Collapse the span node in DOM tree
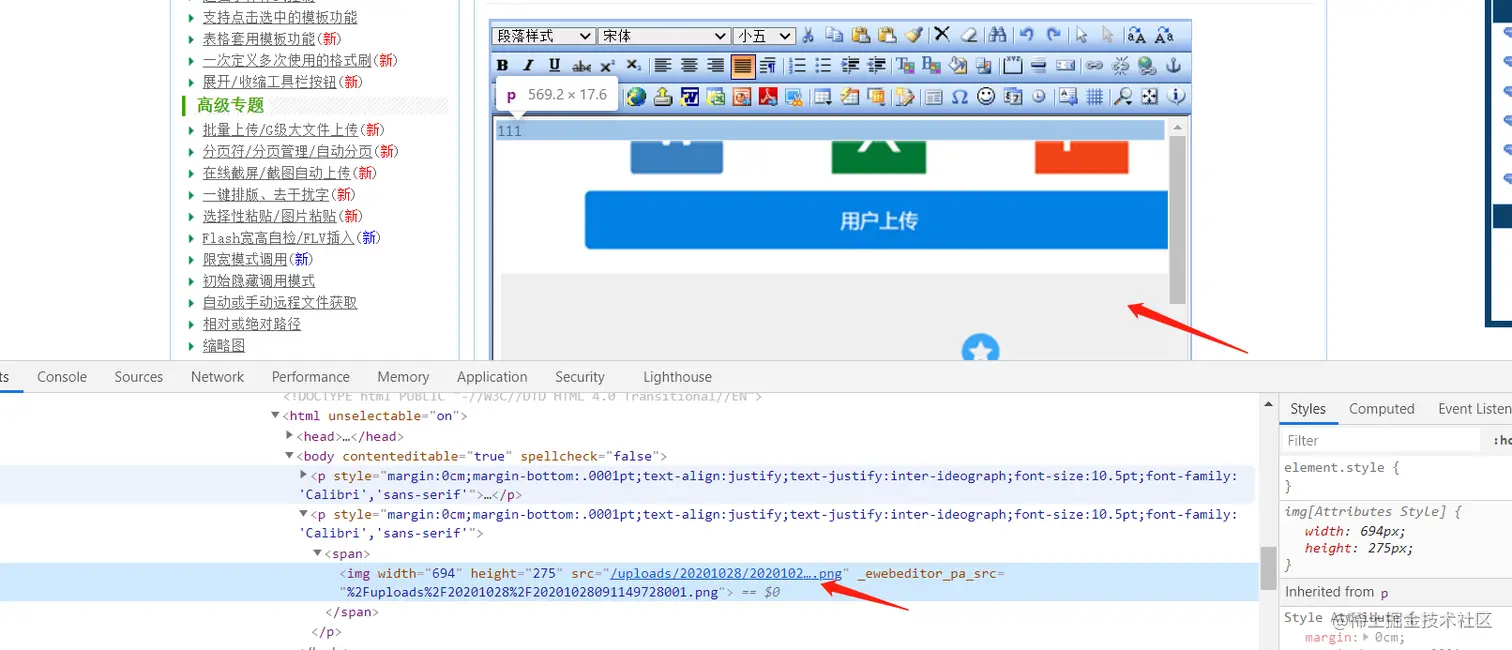This screenshot has width=1512, height=650. point(318,553)
